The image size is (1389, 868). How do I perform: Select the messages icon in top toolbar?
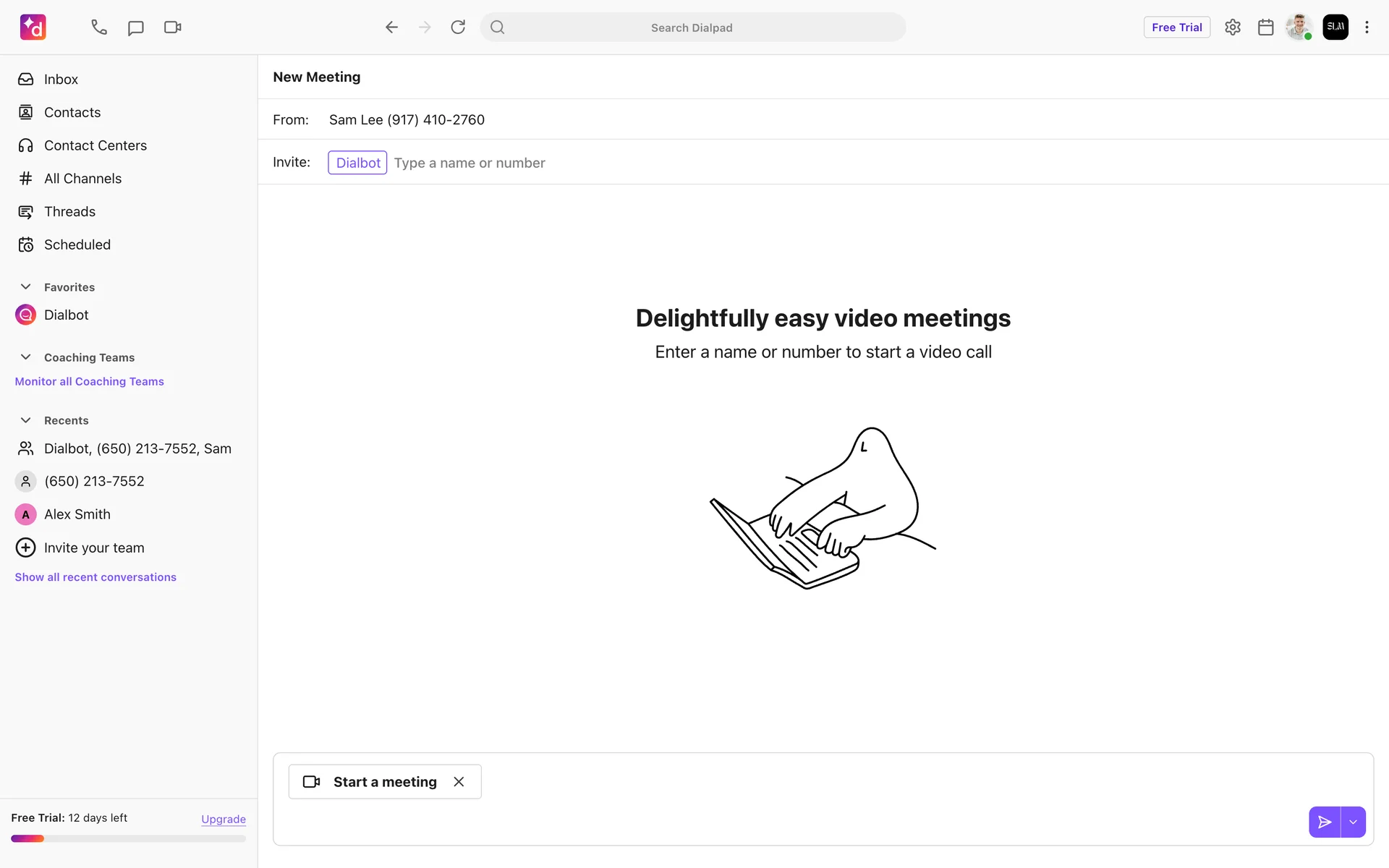pyautogui.click(x=135, y=27)
